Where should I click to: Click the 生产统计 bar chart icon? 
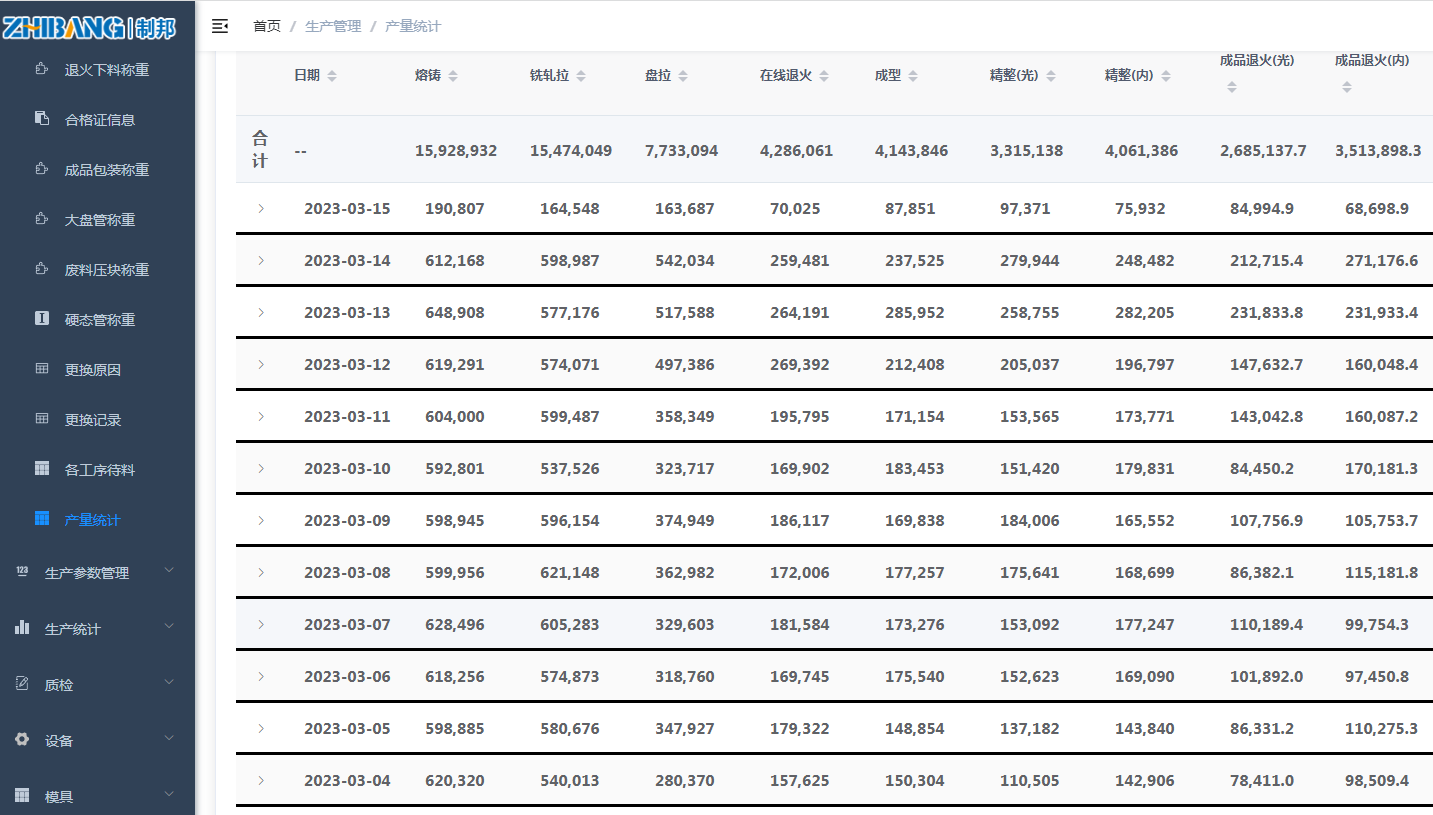(22, 628)
